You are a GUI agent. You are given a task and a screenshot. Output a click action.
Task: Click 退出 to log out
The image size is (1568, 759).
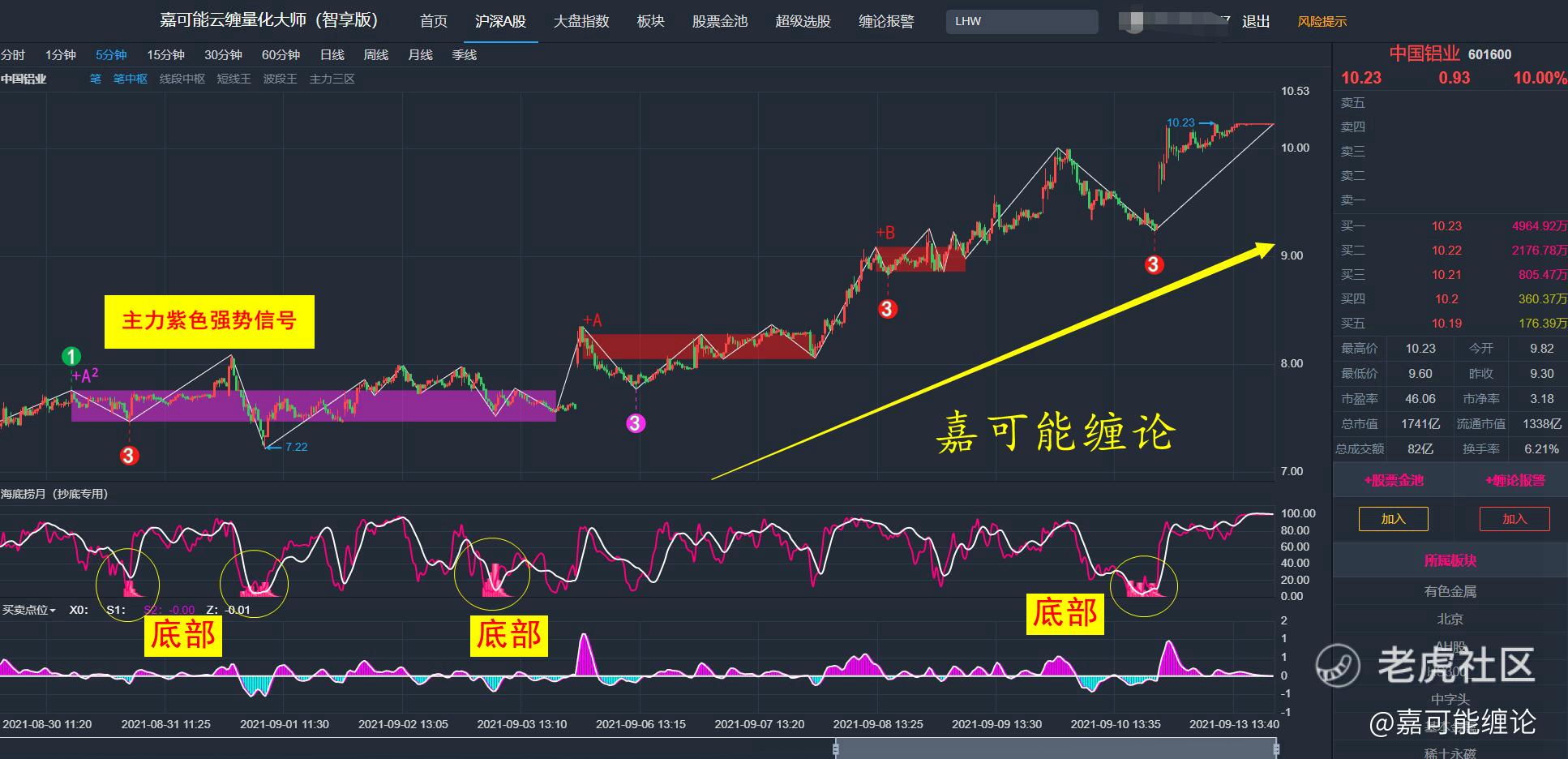(x=1256, y=21)
